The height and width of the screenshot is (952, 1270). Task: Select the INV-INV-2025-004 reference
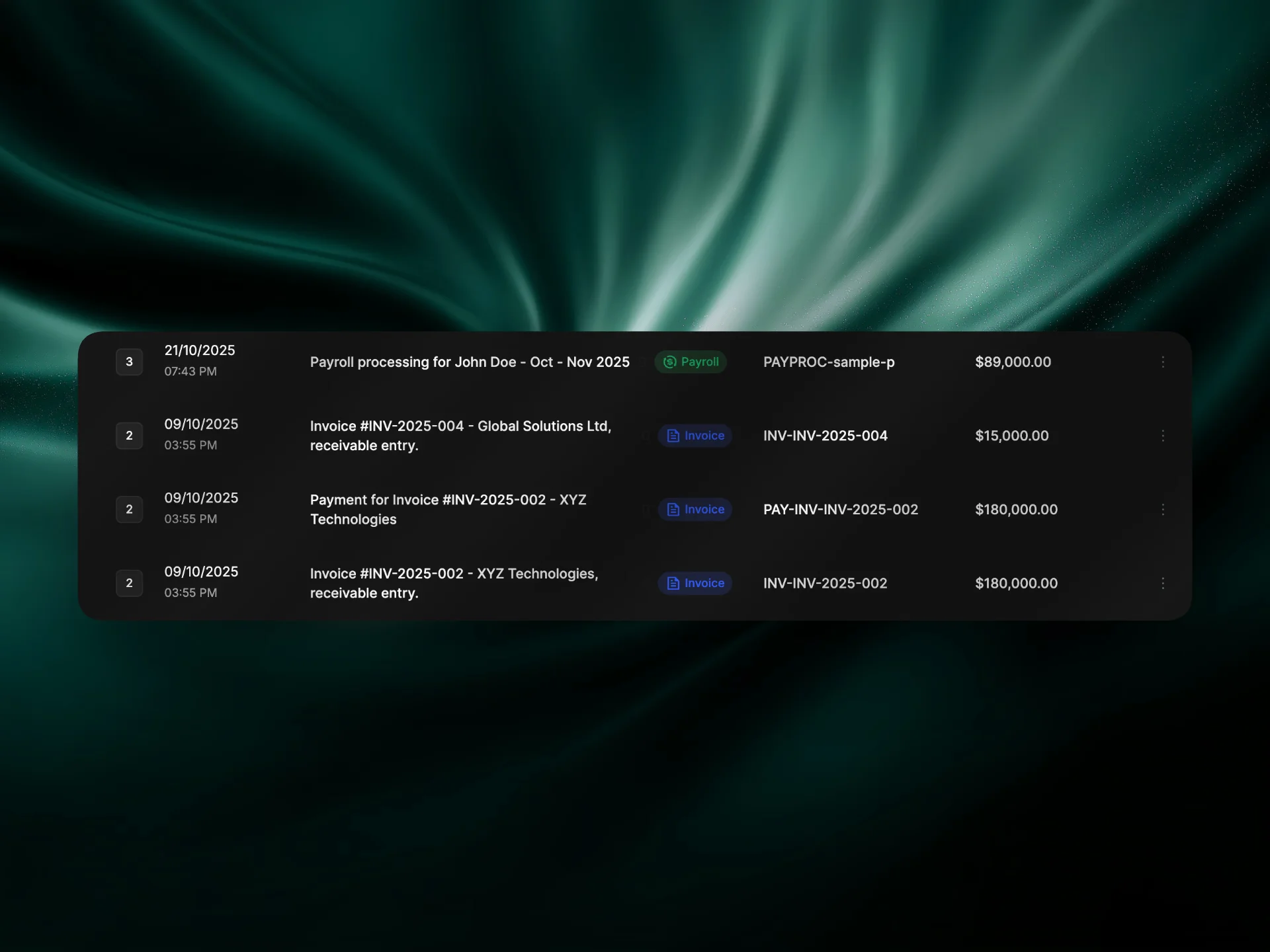(825, 436)
